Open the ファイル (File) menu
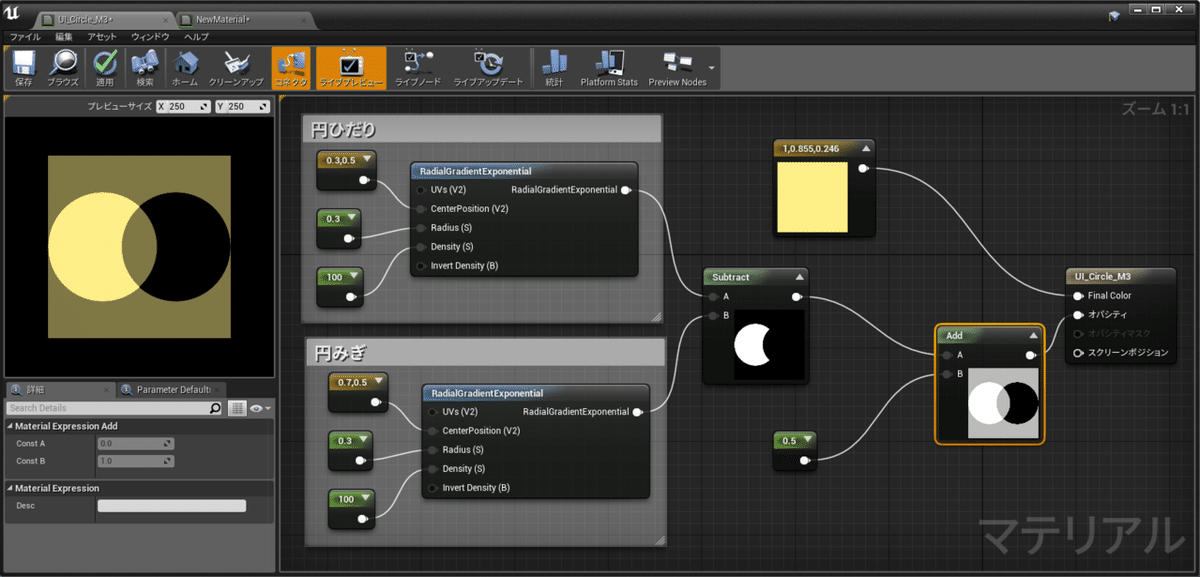The height and width of the screenshot is (577, 1200). 25,36
